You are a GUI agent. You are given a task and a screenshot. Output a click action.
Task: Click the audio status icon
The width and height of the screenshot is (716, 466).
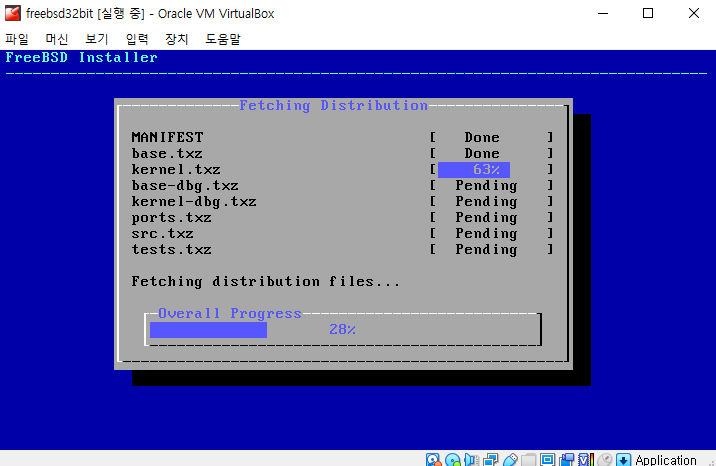472,460
